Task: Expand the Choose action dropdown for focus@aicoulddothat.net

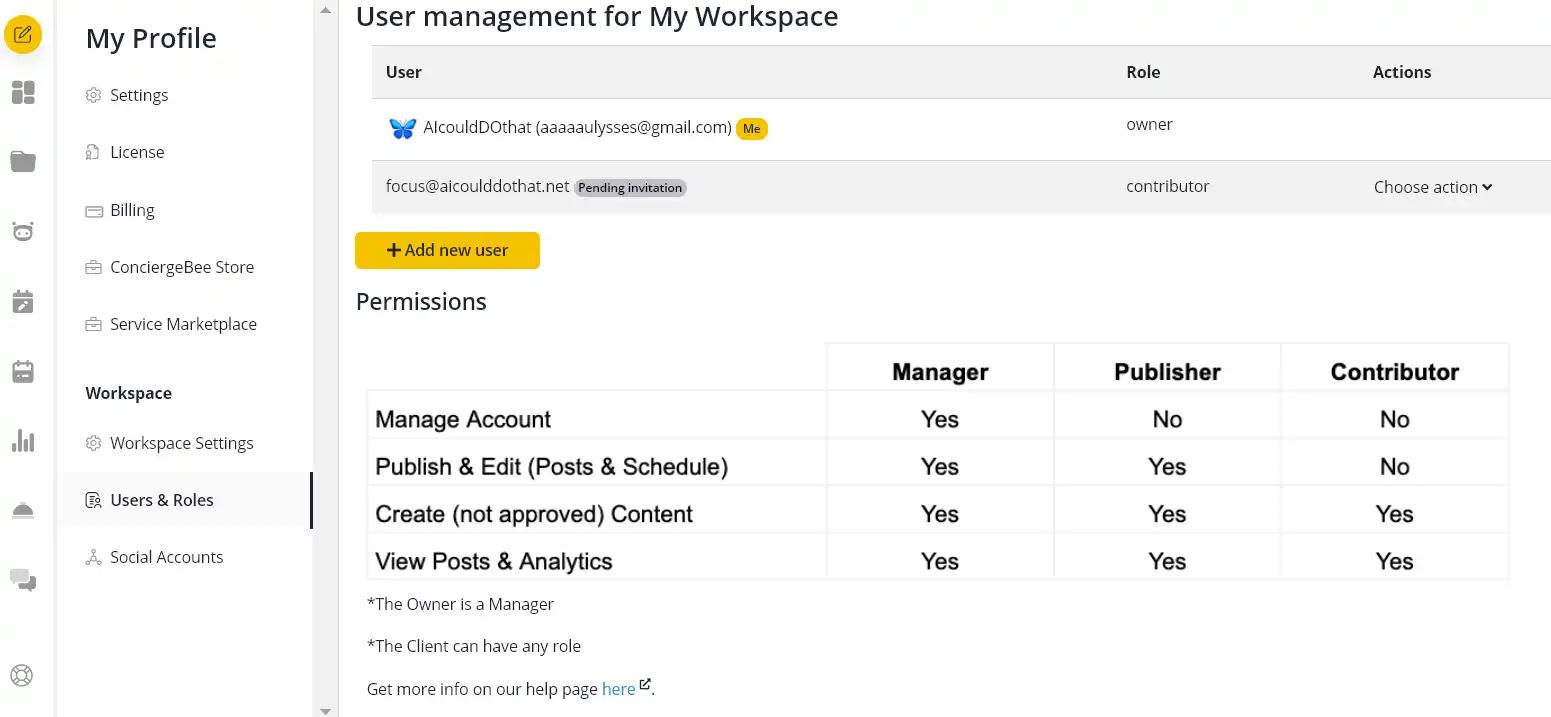Action: [1433, 187]
